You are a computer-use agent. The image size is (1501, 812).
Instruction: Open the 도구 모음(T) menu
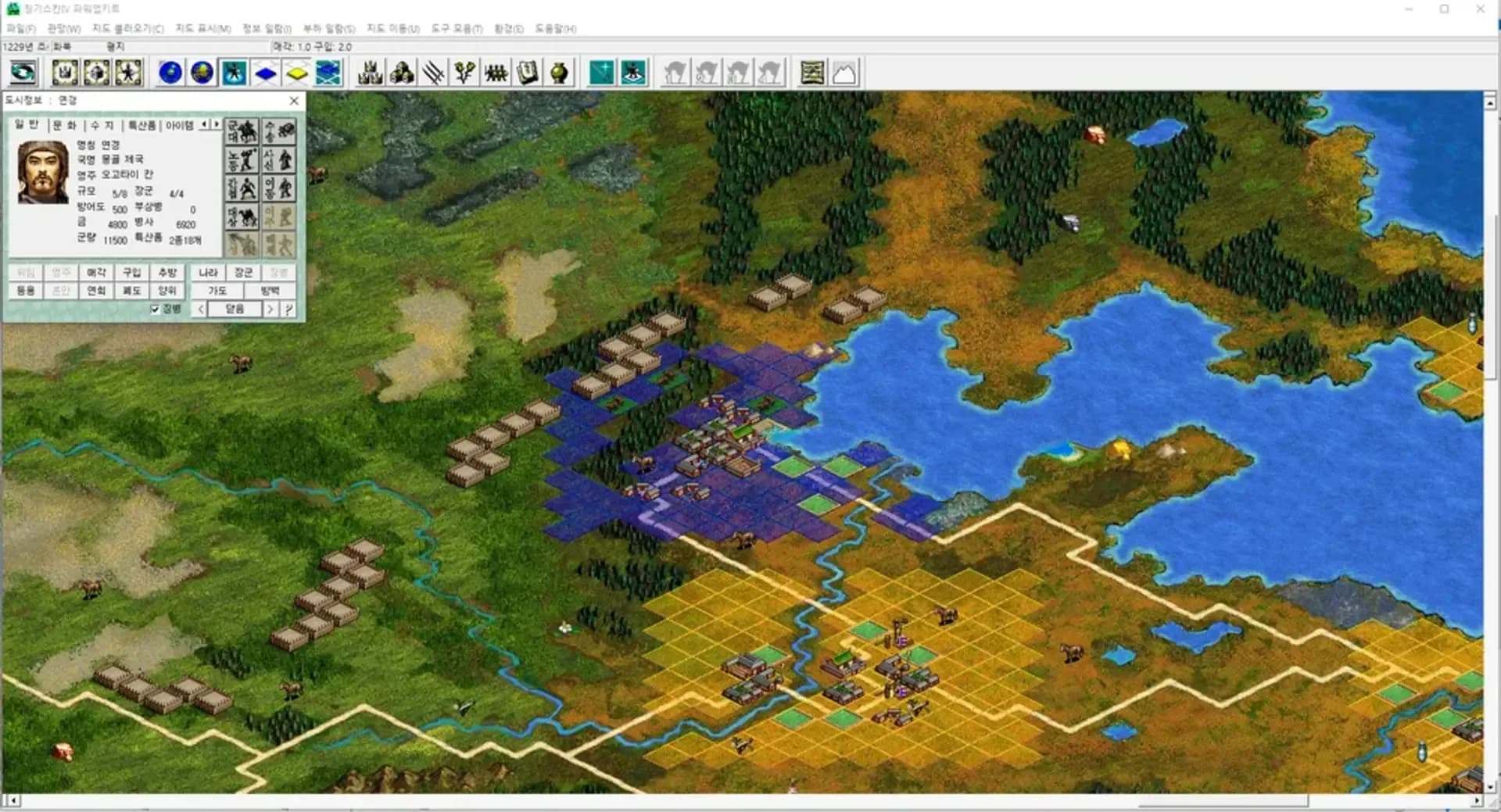(x=457, y=29)
